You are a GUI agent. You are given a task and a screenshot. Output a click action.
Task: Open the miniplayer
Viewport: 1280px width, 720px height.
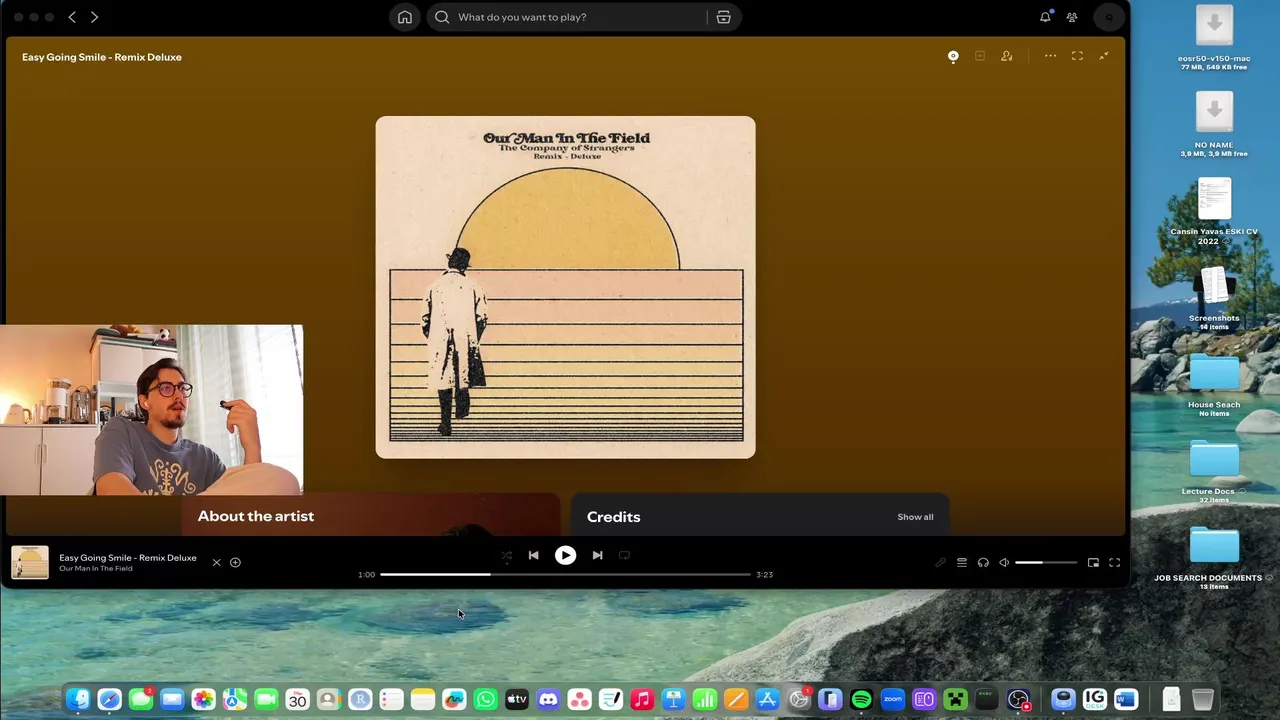1093,562
